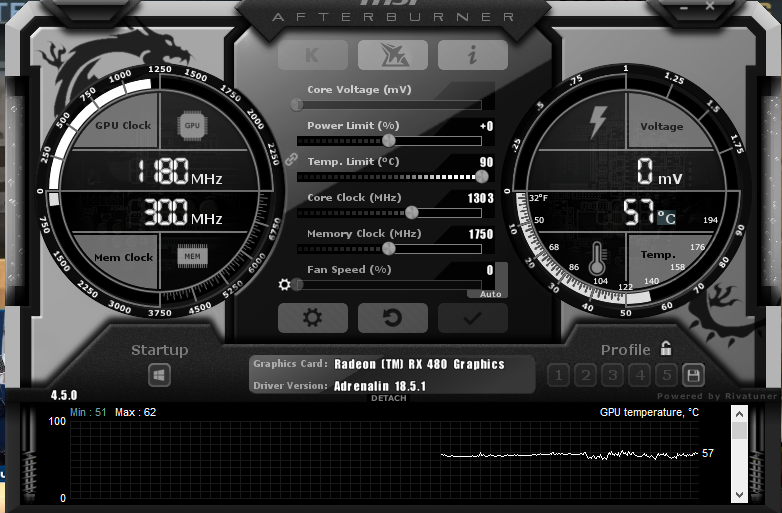Click the scrollbar thumb in the monitoring graph
782x513 pixels.
739,431
